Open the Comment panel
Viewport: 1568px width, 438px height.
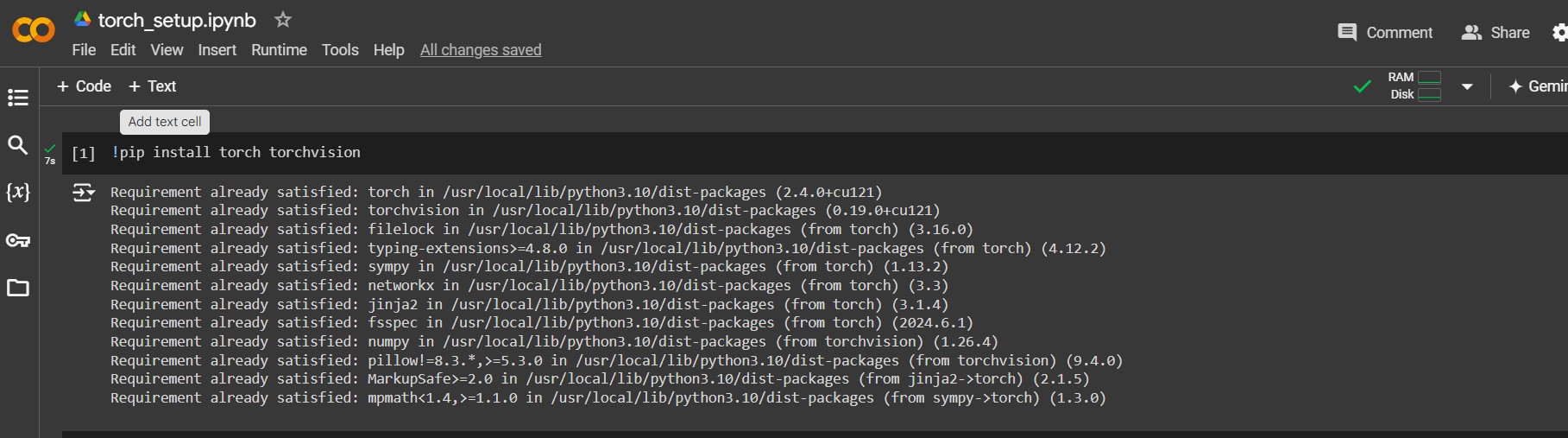1385,33
